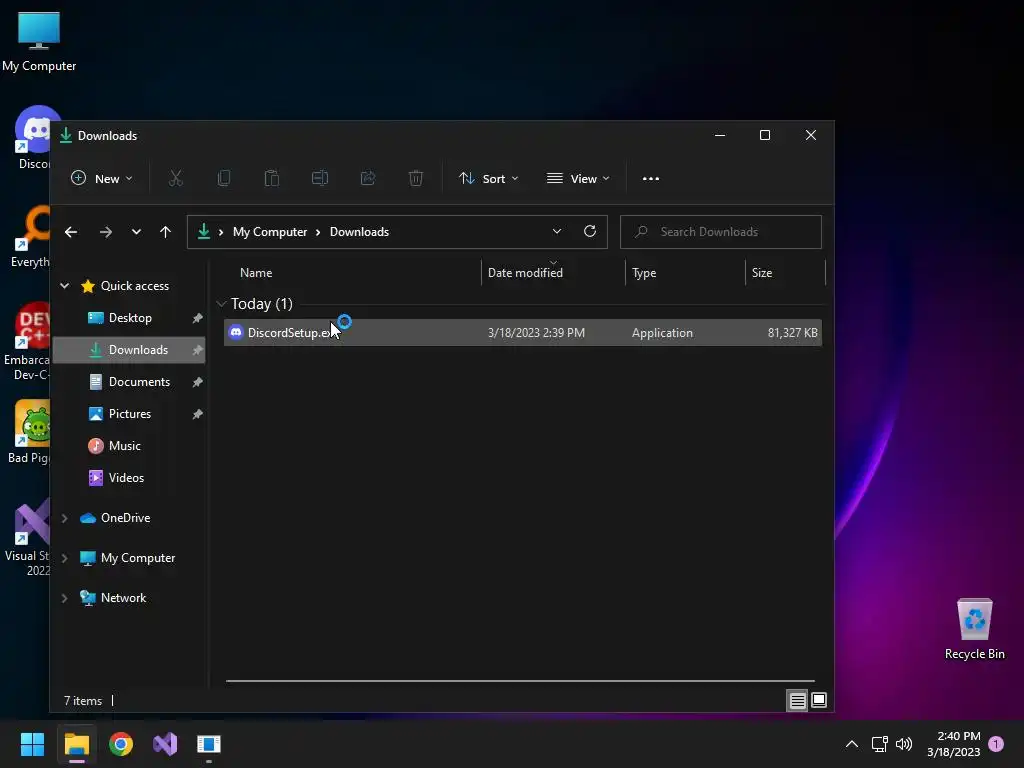The height and width of the screenshot is (768, 1024).
Task: Open Google Chrome from the taskbar
Action: 121,744
